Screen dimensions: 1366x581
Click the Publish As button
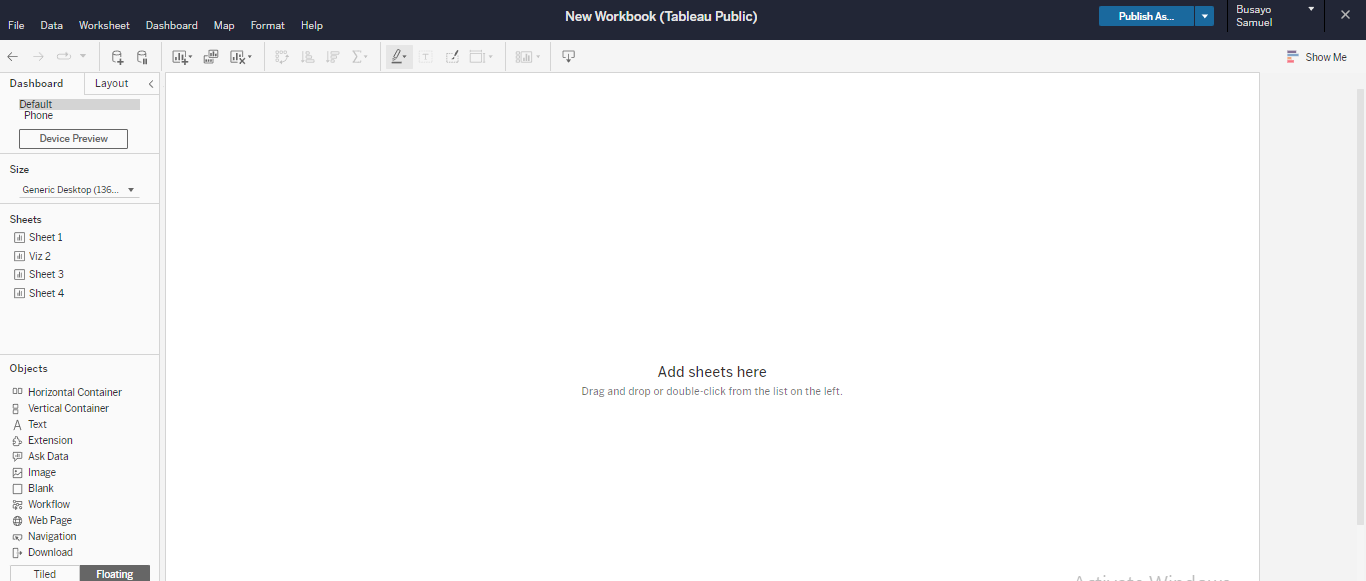tap(1146, 16)
